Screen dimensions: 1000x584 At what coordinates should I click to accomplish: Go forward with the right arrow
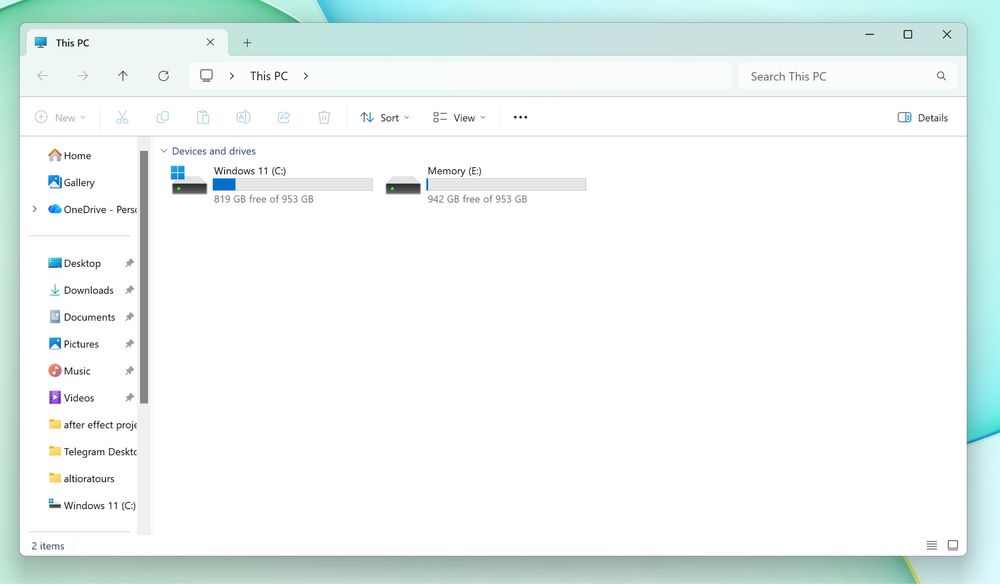click(83, 76)
